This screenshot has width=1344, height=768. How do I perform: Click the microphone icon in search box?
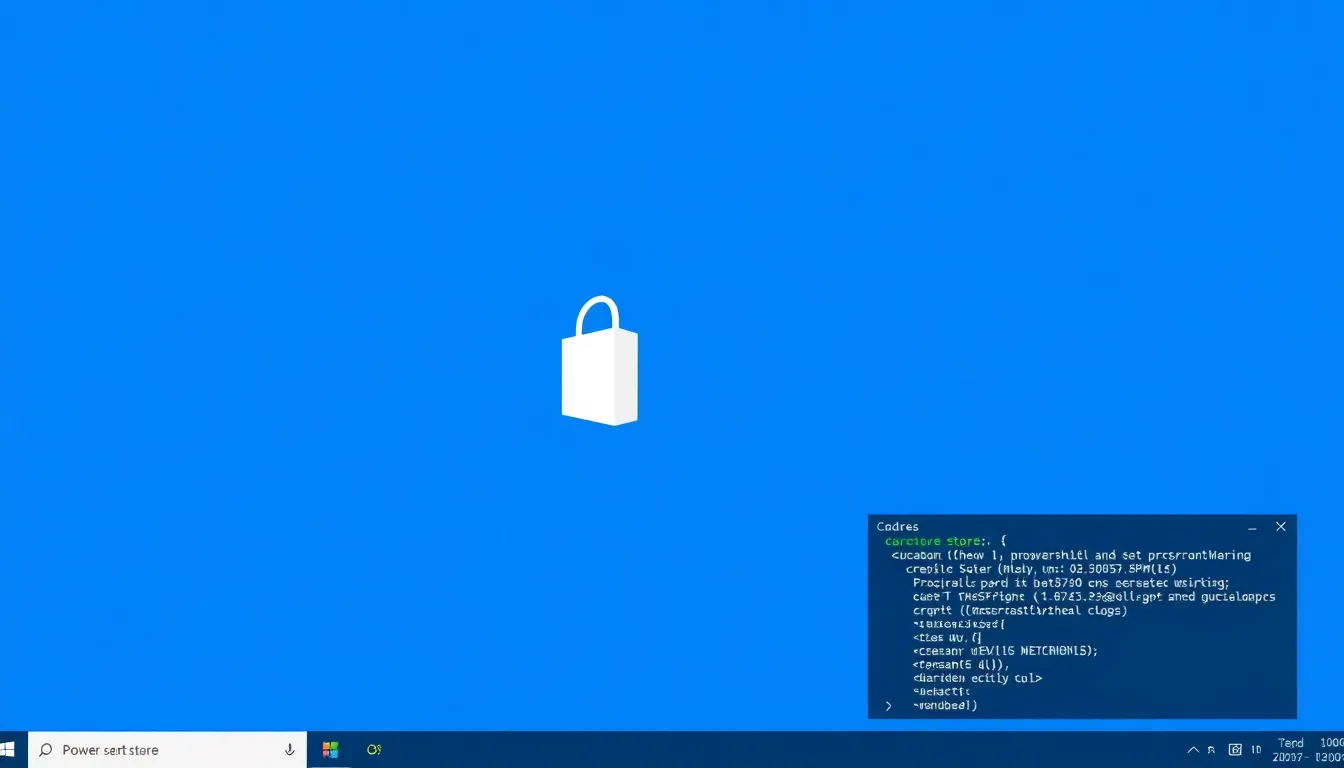click(x=289, y=750)
